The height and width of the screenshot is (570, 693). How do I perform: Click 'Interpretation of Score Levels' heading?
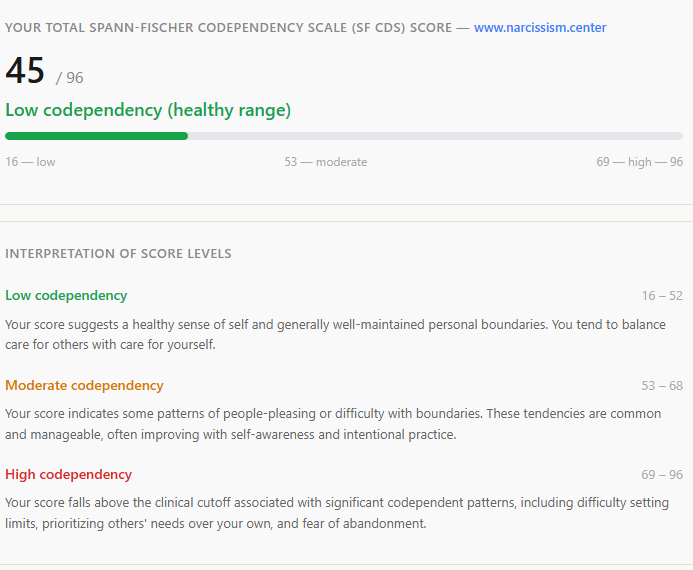click(x=118, y=254)
